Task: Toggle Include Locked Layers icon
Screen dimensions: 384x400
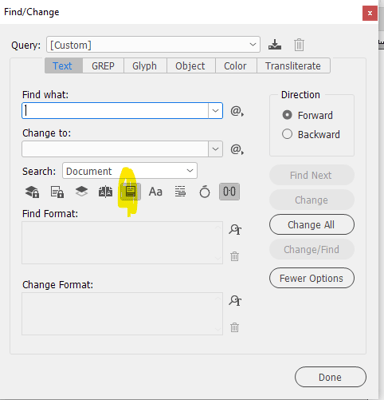Action: click(32, 192)
